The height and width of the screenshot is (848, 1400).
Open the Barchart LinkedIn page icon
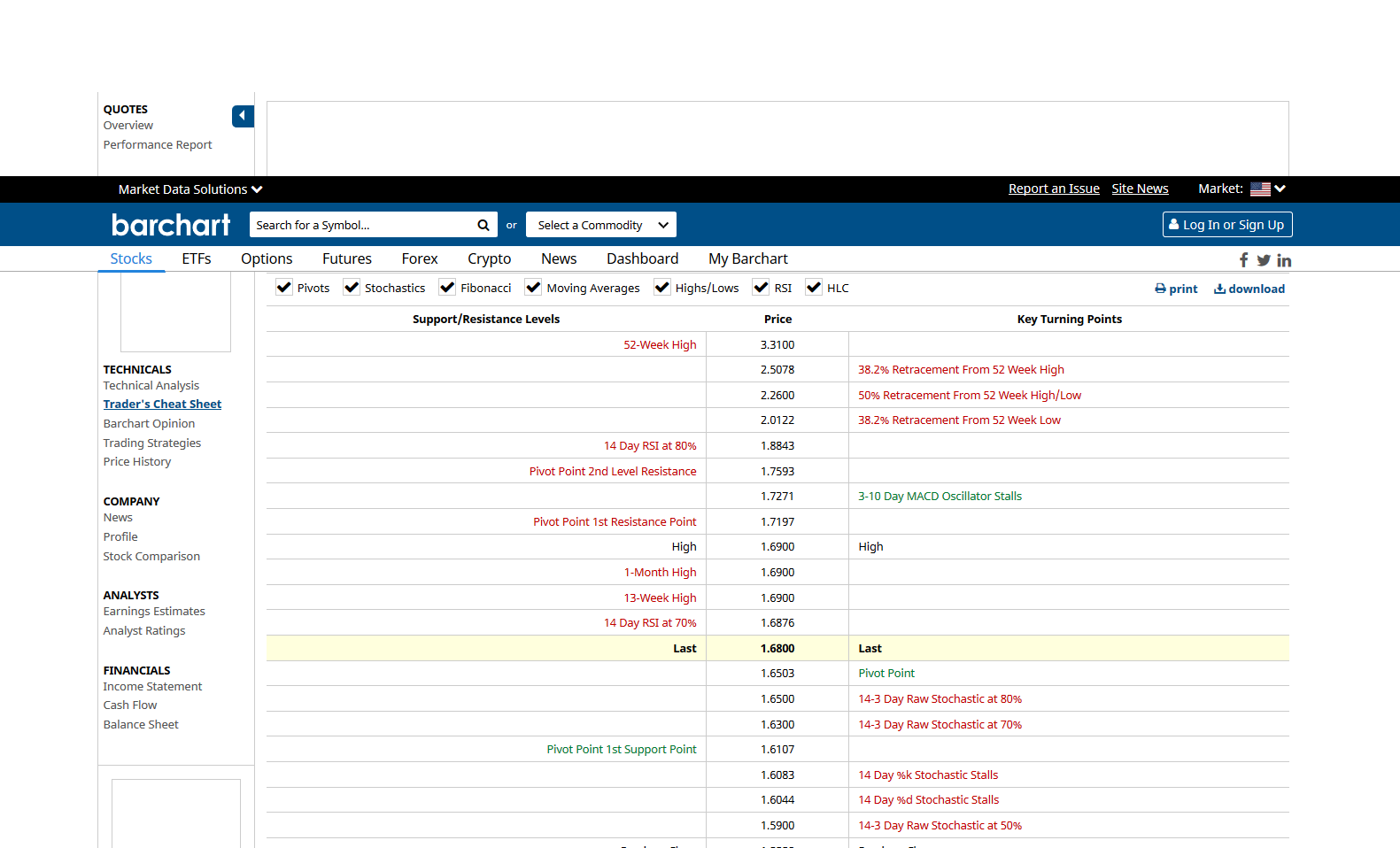(x=1284, y=260)
